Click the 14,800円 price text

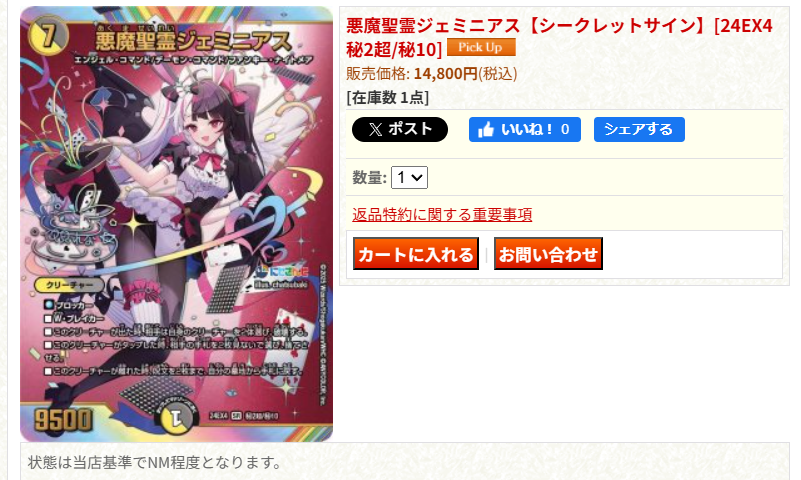coord(445,74)
